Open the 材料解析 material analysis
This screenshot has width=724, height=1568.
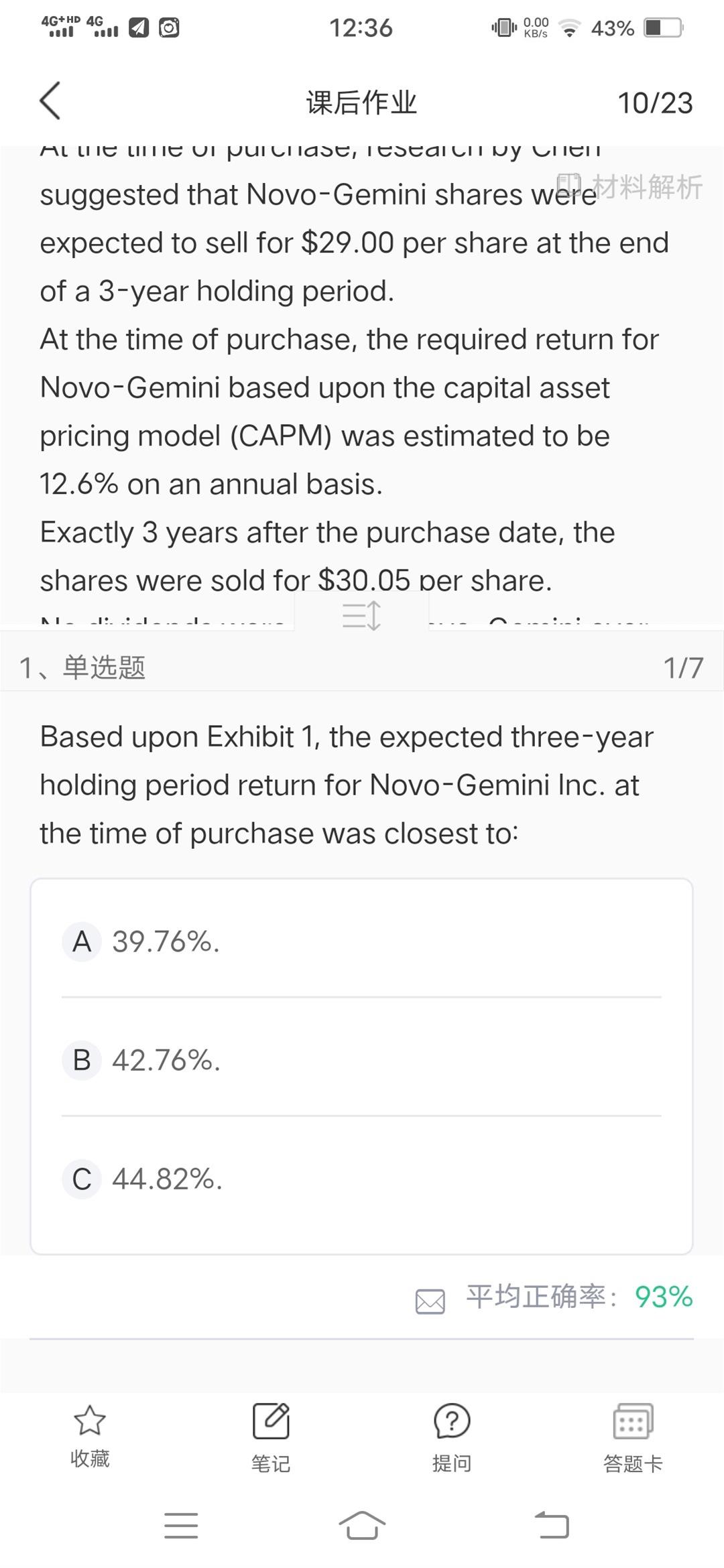[x=631, y=186]
